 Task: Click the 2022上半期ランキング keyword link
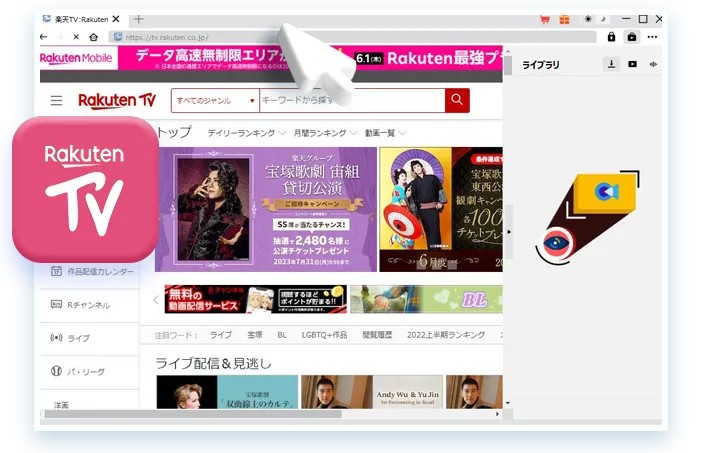446,335
